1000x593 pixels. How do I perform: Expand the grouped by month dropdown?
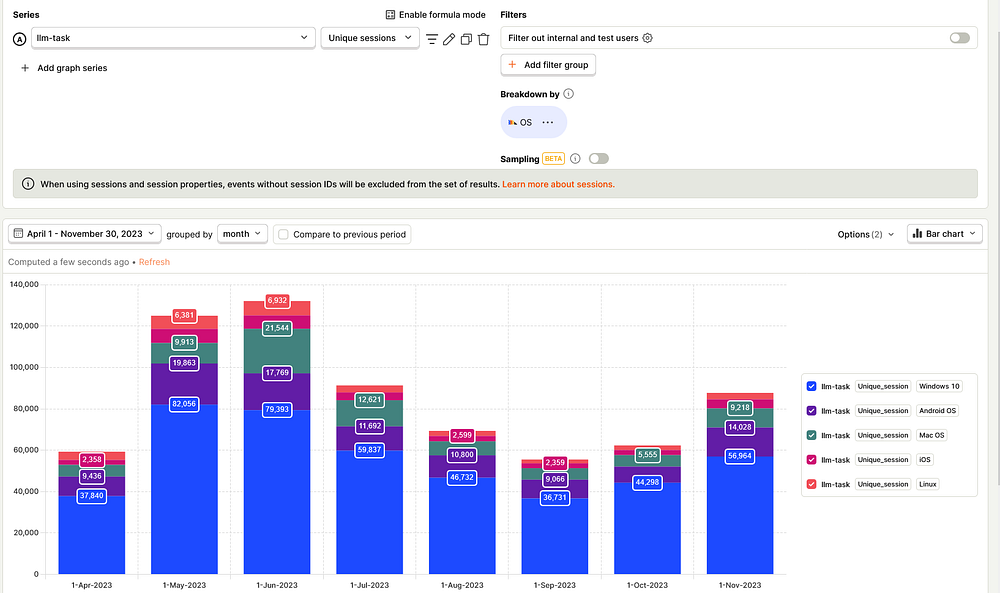click(242, 234)
